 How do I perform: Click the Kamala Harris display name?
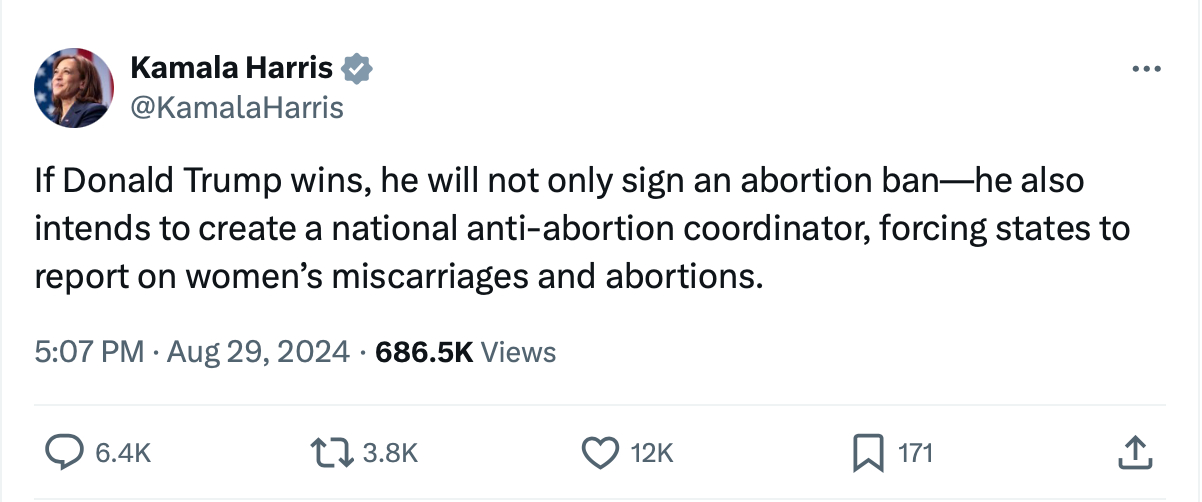232,69
